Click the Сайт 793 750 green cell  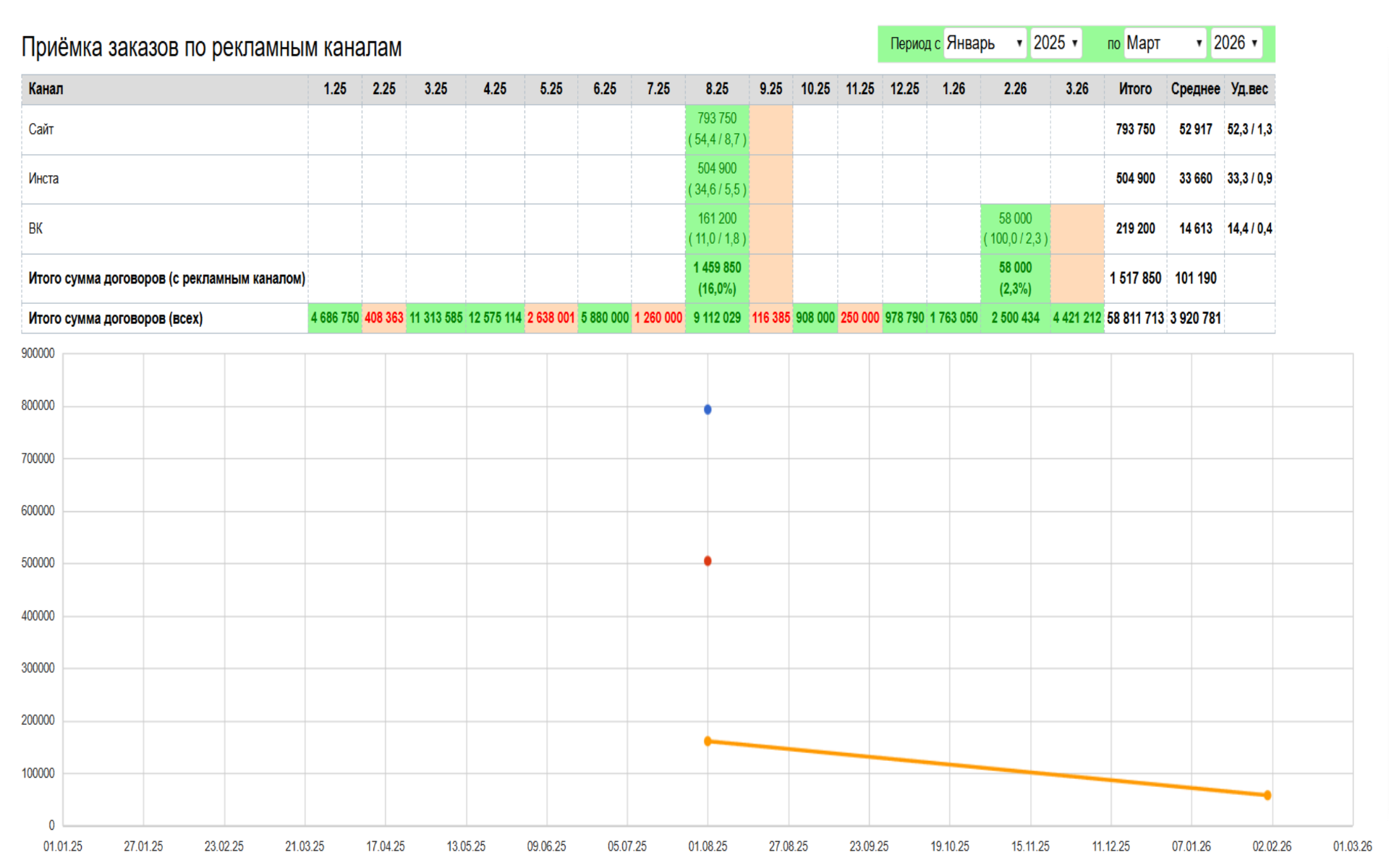pos(717,129)
